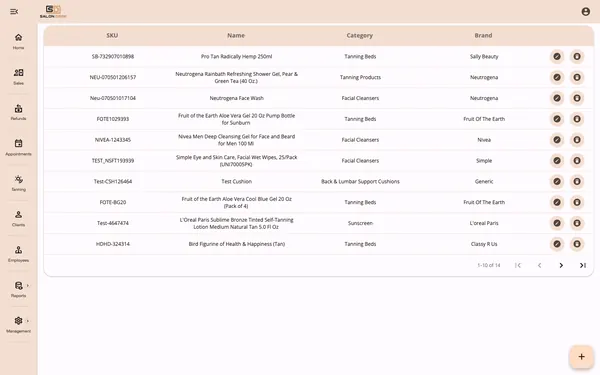
Task: Select SKU SB-732907010898 cell
Action: pyautogui.click(x=113, y=57)
